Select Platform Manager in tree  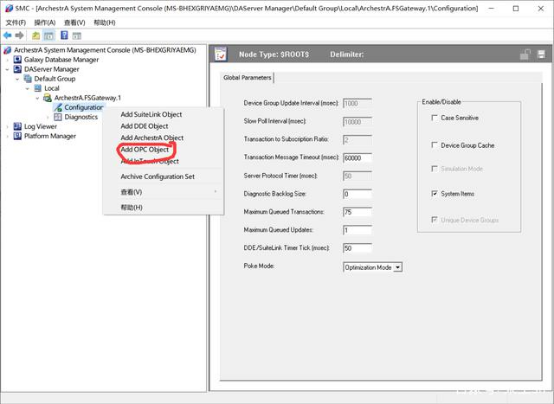pyautogui.click(x=50, y=136)
